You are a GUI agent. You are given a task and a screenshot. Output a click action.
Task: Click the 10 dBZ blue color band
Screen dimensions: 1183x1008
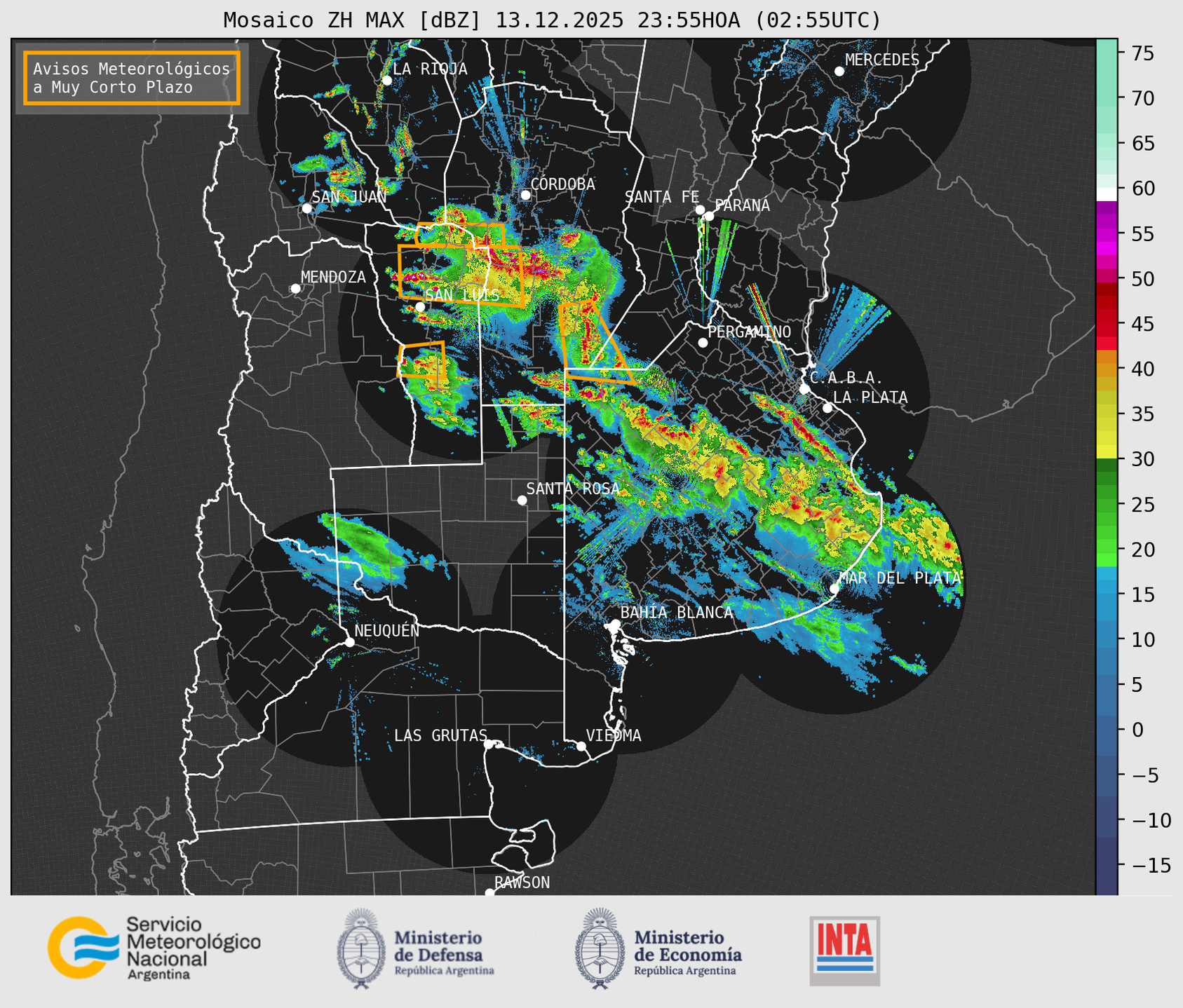click(x=1107, y=639)
